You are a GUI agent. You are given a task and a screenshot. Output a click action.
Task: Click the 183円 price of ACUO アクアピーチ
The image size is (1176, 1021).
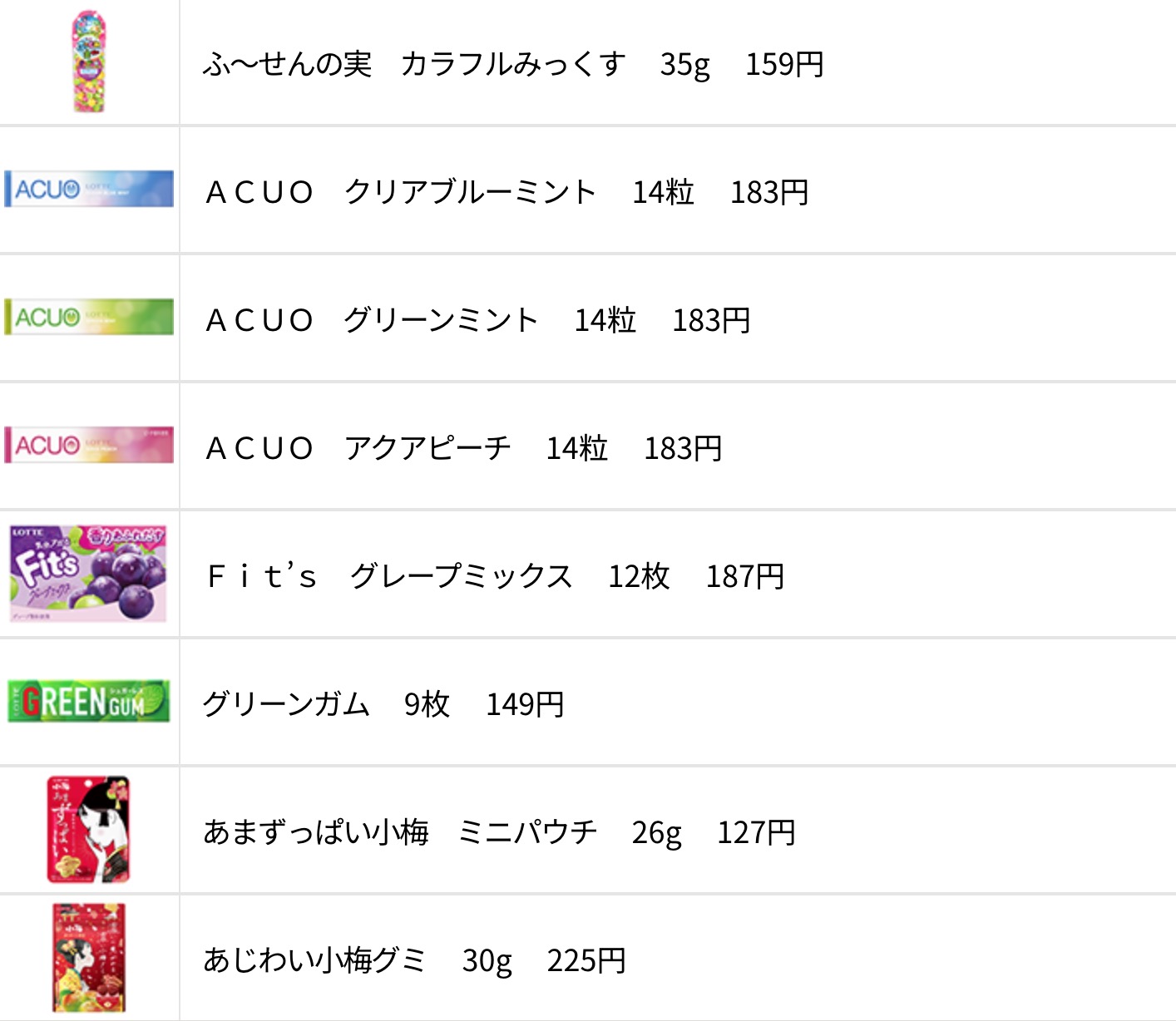click(684, 448)
